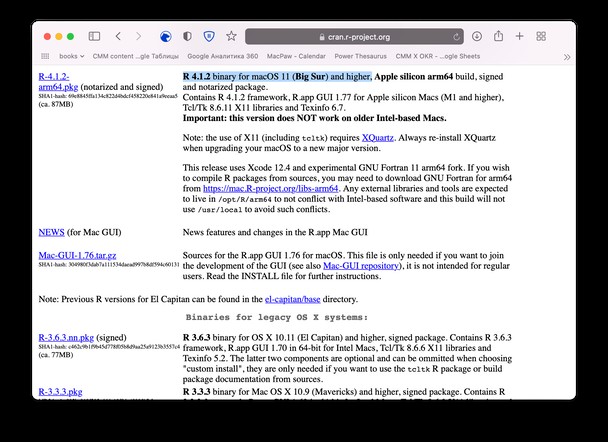Open Power Thesaurus bookmark
608x442 pixels.
[361, 56]
